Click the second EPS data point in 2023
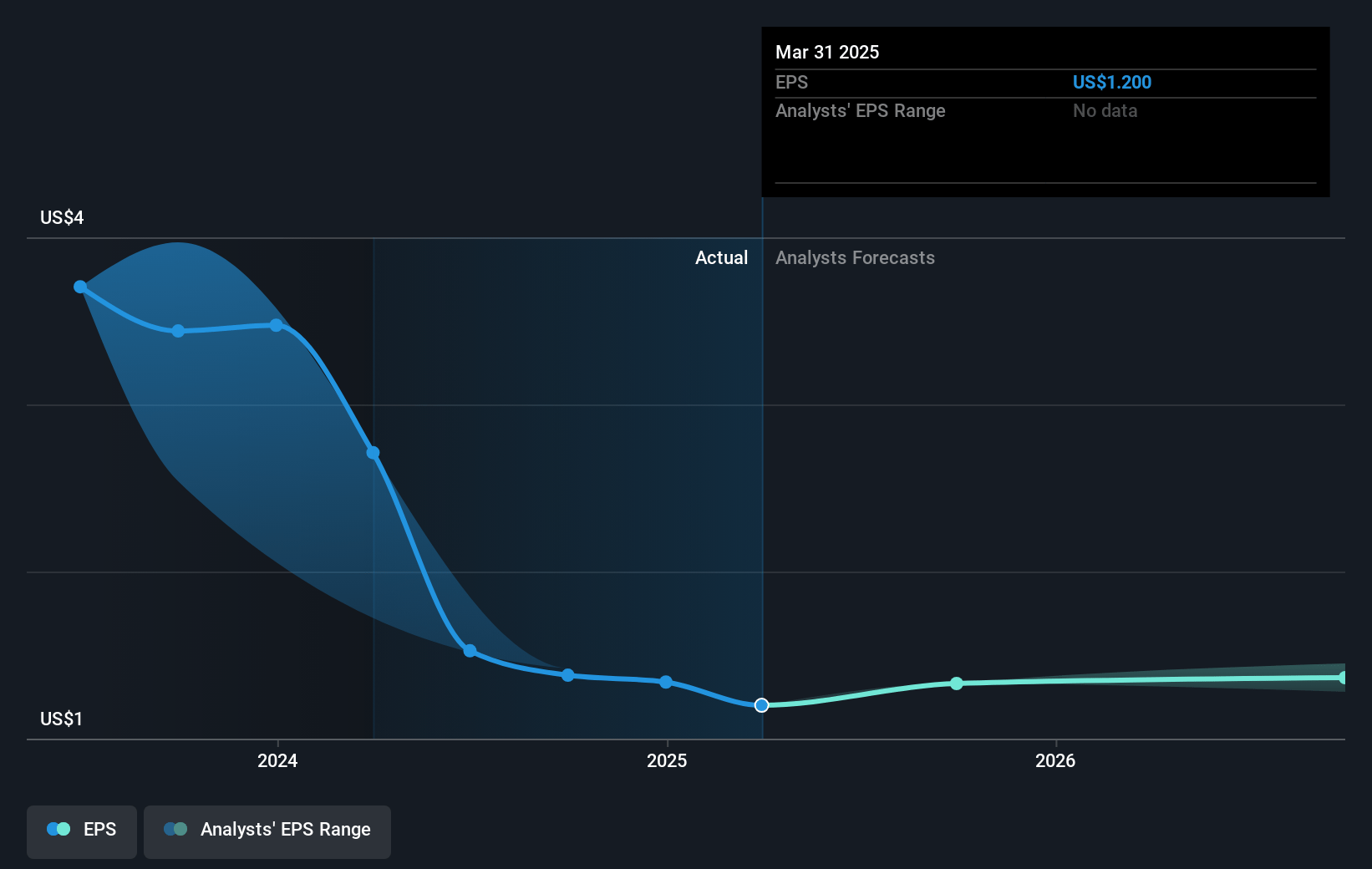The height and width of the screenshot is (869, 1372). (x=178, y=331)
